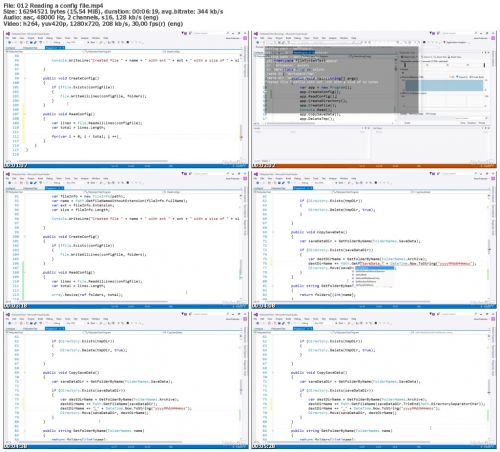Select the active blue document tab in the for-loop frame
Image resolution: width=500 pixels, height=452 pixels.
point(55,48)
